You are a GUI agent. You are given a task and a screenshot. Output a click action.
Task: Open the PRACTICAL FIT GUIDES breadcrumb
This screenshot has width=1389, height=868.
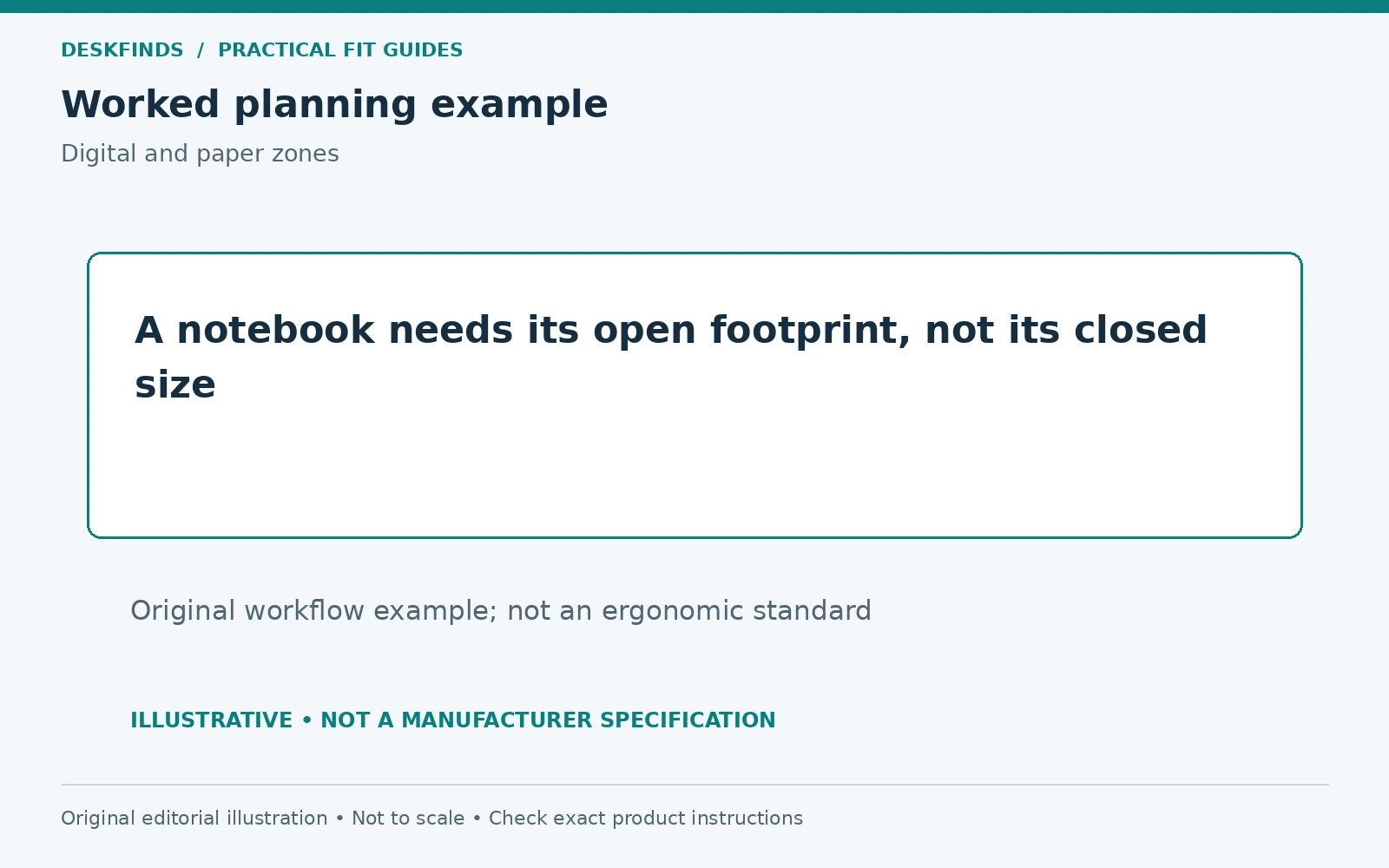pos(340,50)
